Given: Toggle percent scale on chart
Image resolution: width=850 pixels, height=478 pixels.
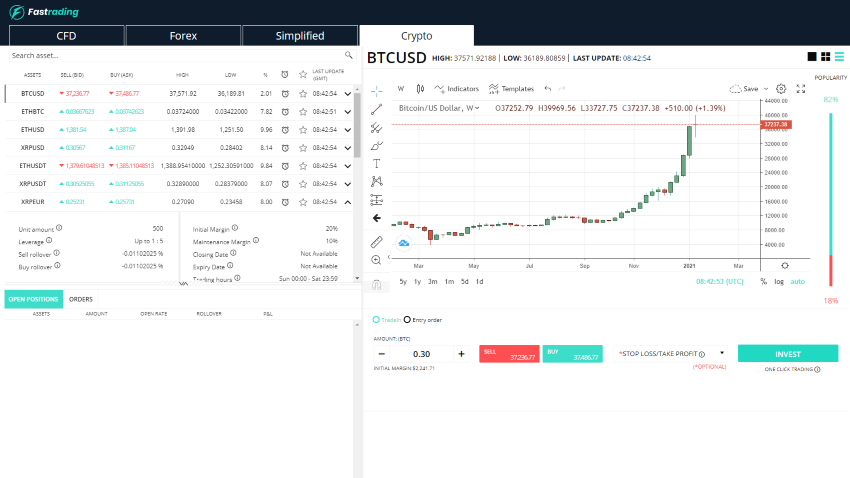Looking at the screenshot, I should [763, 282].
